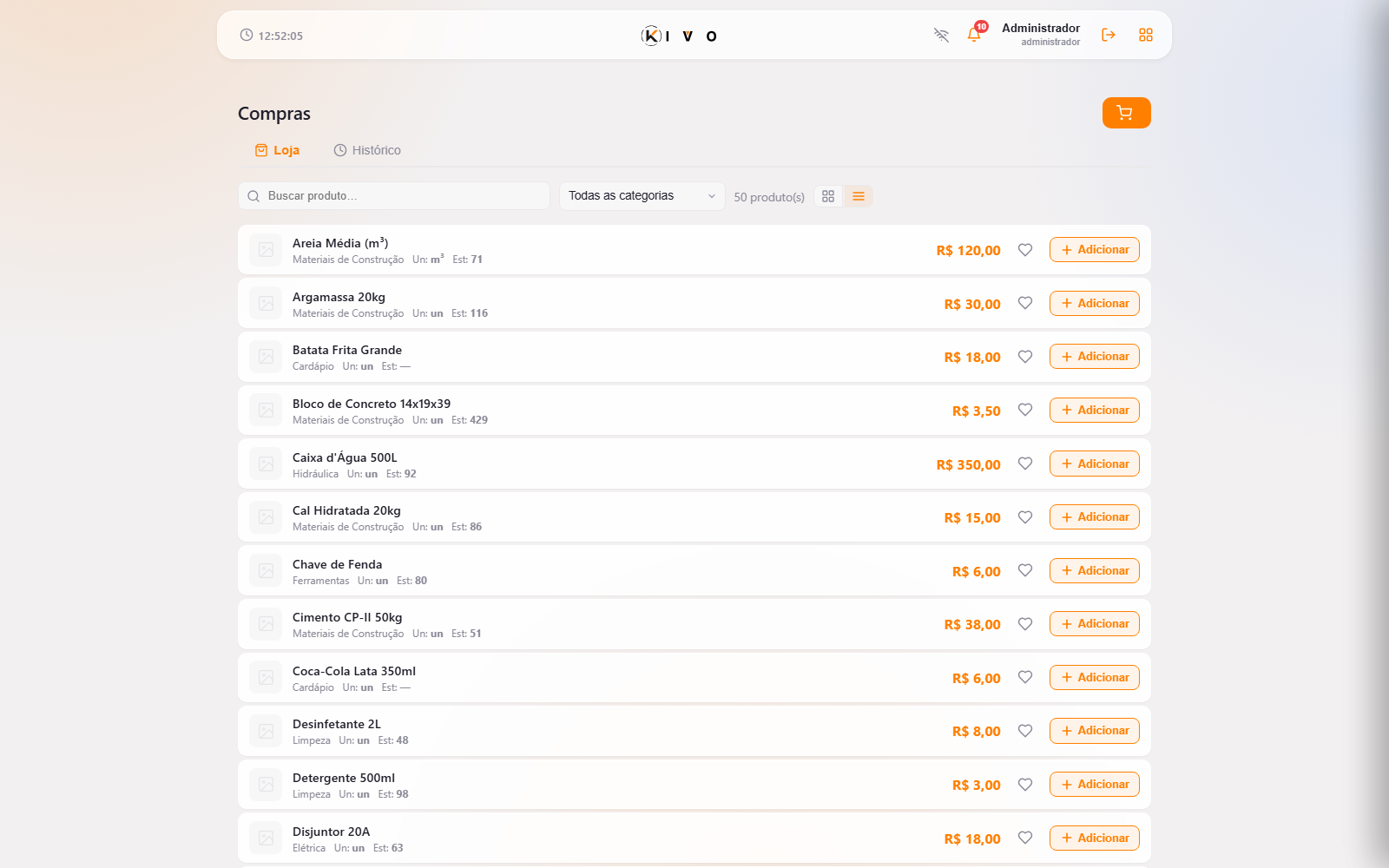Viewport: 1389px width, 868px height.
Task: Add Argamassa 20kg to cart
Action: [1095, 303]
